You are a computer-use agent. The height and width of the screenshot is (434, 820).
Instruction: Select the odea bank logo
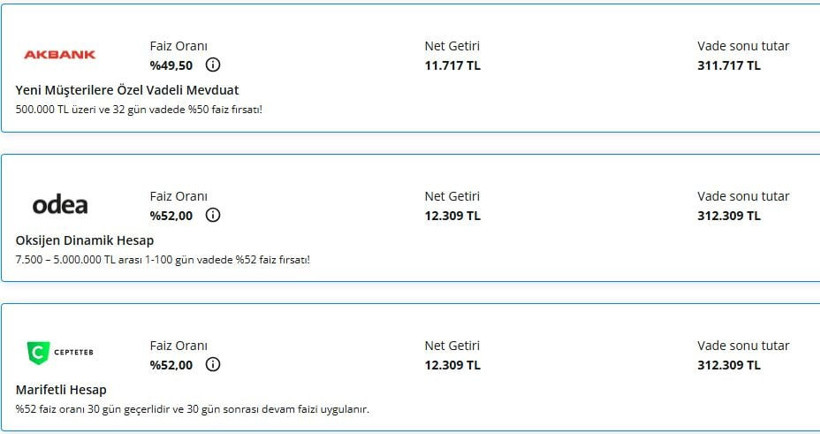click(60, 205)
